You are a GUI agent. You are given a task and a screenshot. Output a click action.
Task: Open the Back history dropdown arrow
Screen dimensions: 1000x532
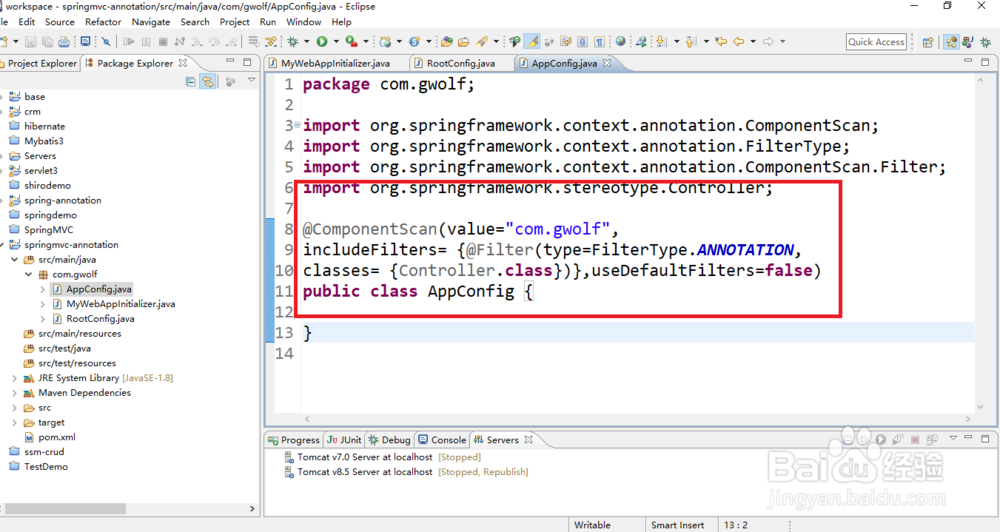pyautogui.click(x=753, y=41)
